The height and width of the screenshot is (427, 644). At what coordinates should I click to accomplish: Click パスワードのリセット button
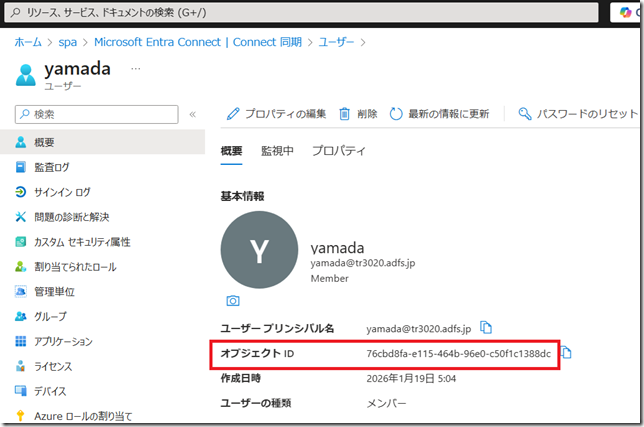(x=578, y=114)
